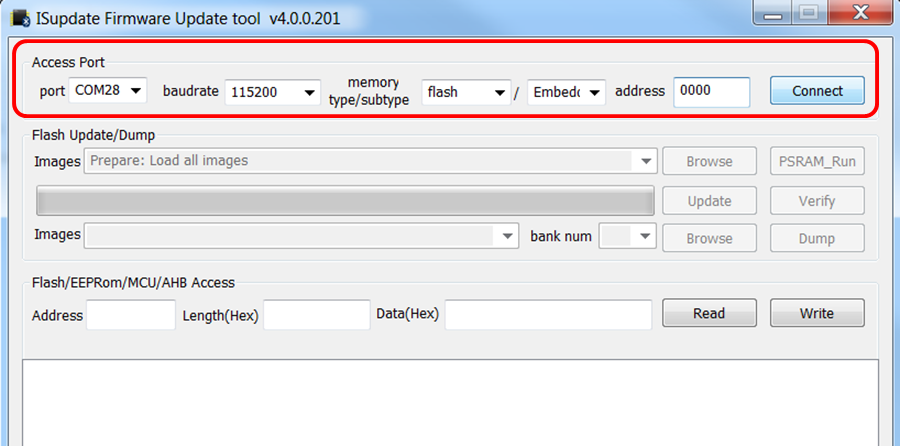Click the top Browse button

click(709, 161)
